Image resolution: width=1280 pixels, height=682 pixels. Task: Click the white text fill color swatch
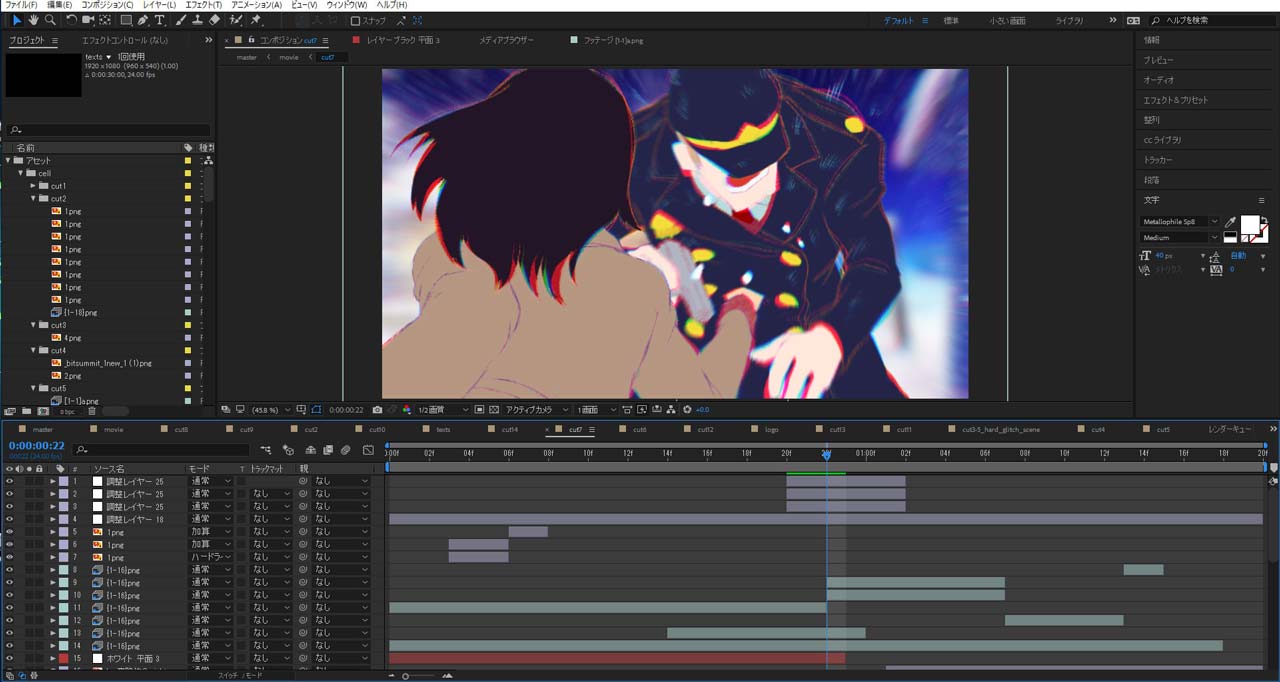[x=1250, y=225]
